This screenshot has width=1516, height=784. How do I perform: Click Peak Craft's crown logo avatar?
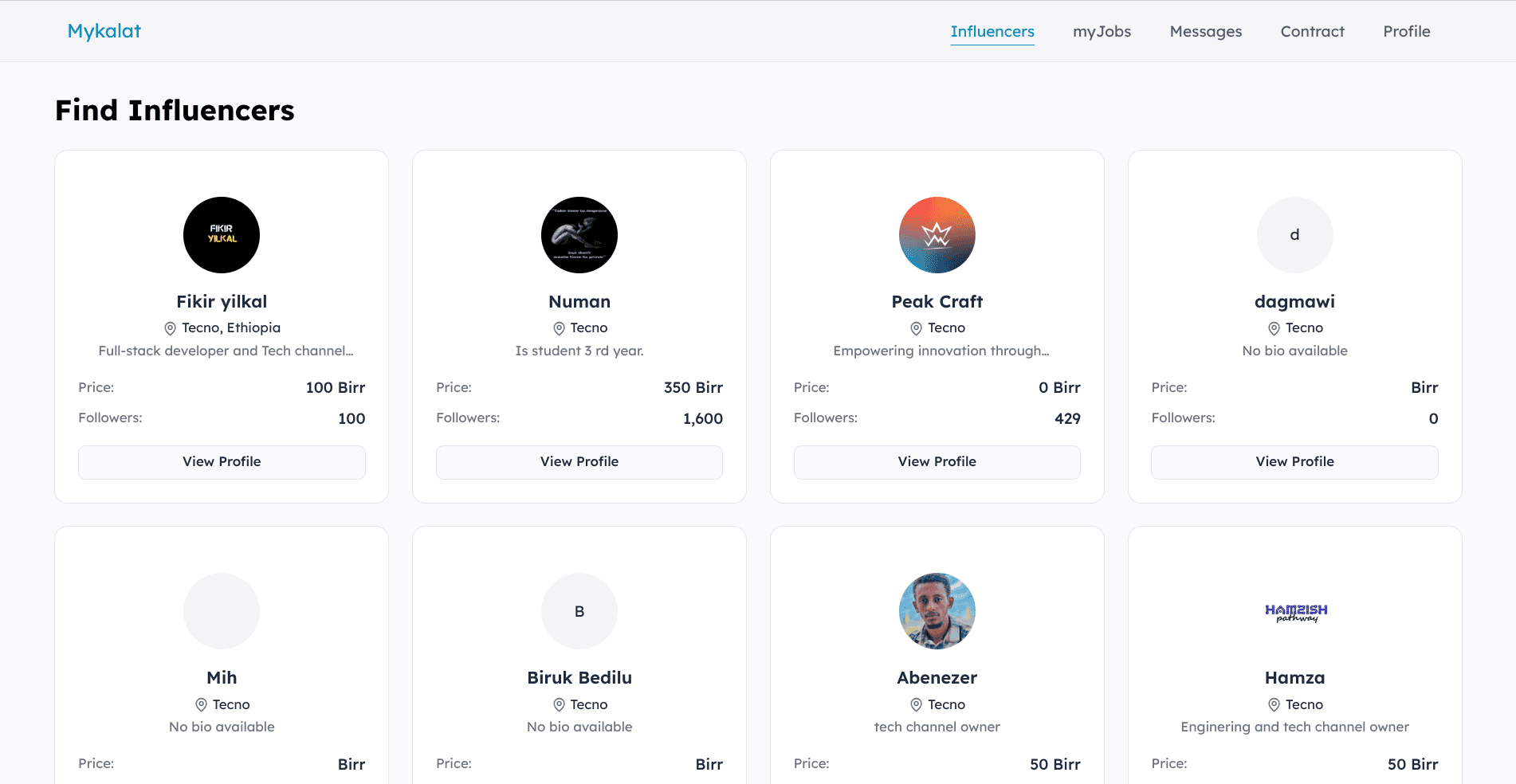point(937,235)
